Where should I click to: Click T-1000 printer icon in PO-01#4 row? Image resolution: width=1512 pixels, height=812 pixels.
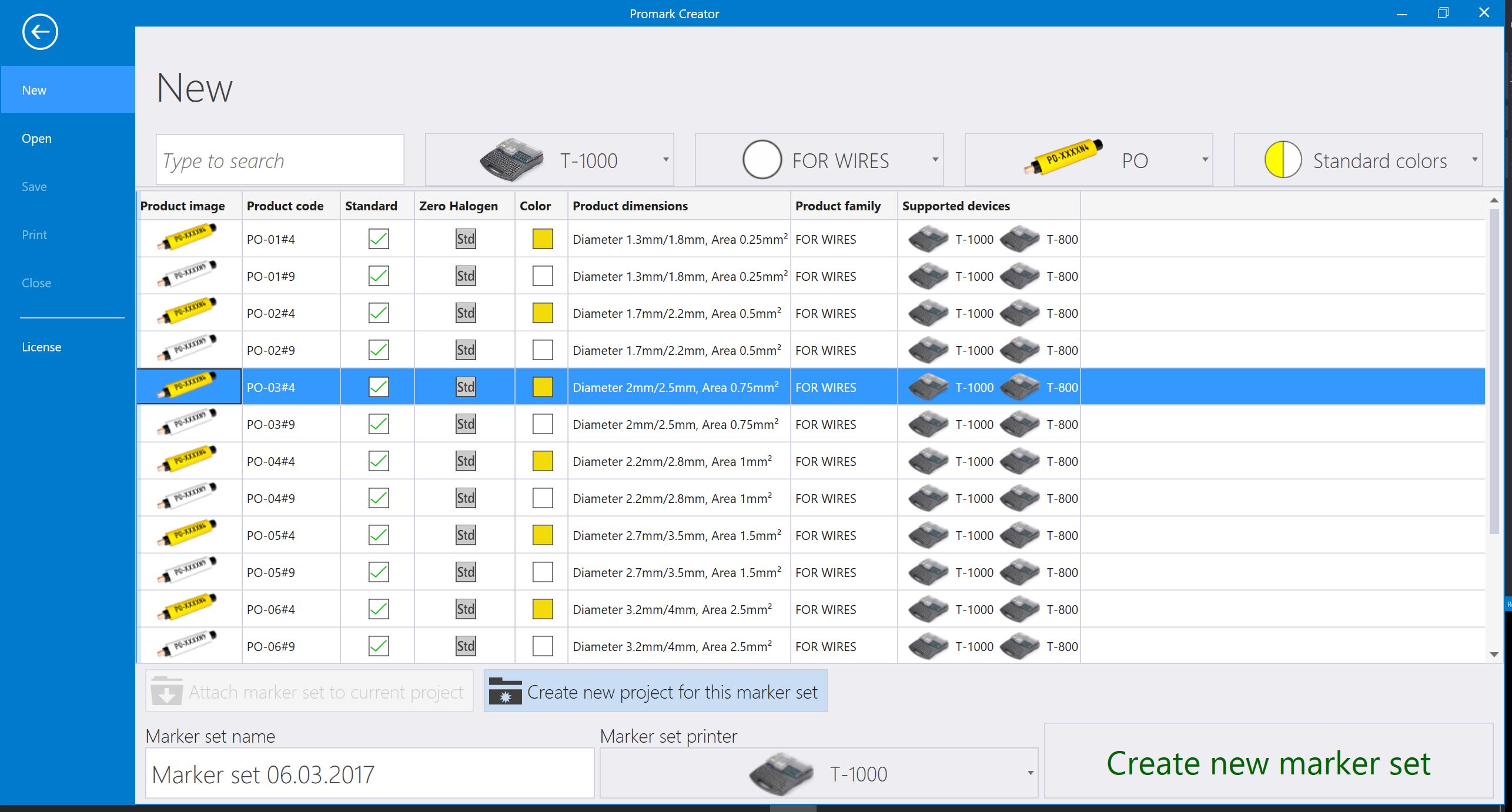pos(928,239)
